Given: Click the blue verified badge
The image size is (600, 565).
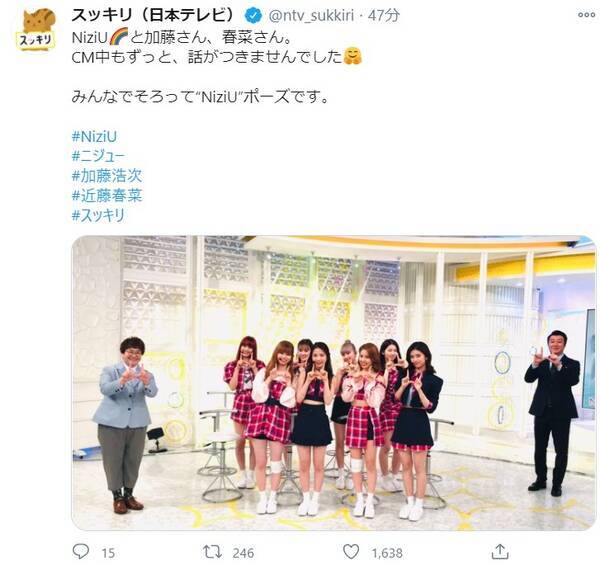Looking at the screenshot, I should click(x=253, y=15).
